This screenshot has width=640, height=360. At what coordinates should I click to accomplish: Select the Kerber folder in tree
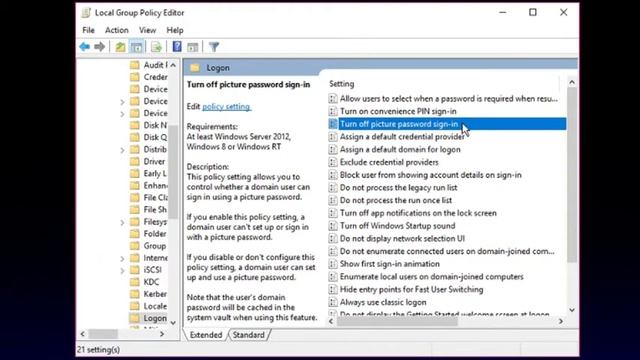pyautogui.click(x=155, y=294)
